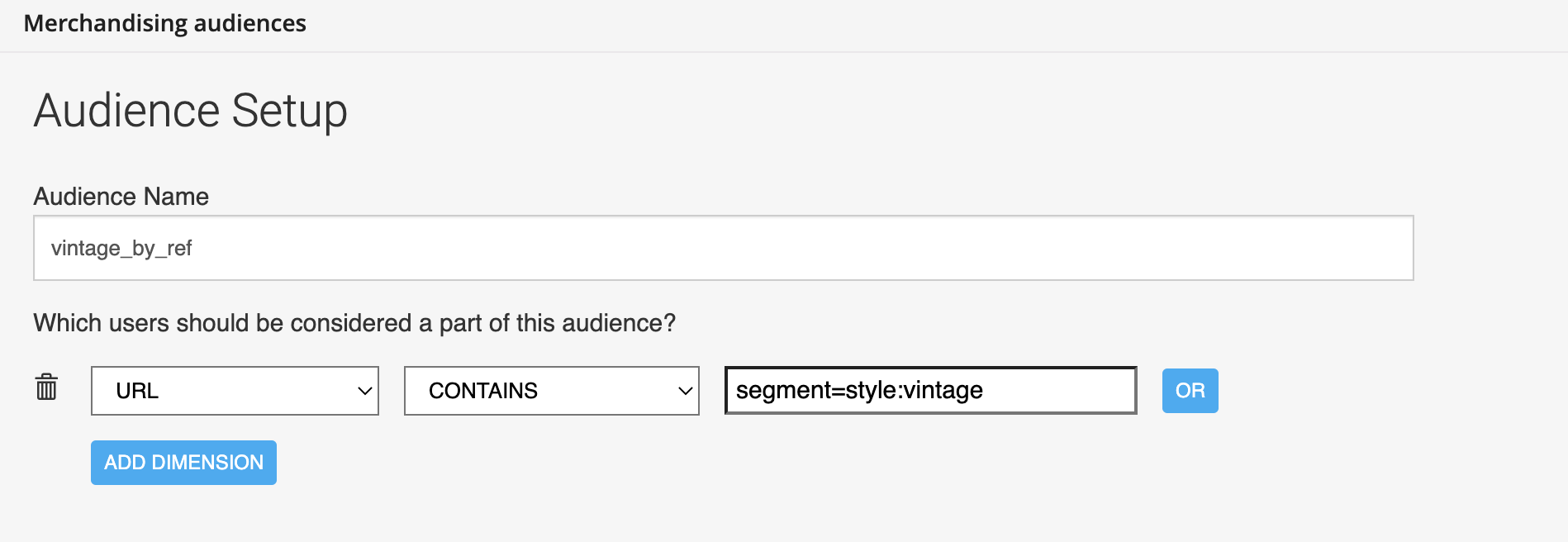Click the CONTAINS text in operator selector
This screenshot has height=542, width=1568.
(483, 391)
